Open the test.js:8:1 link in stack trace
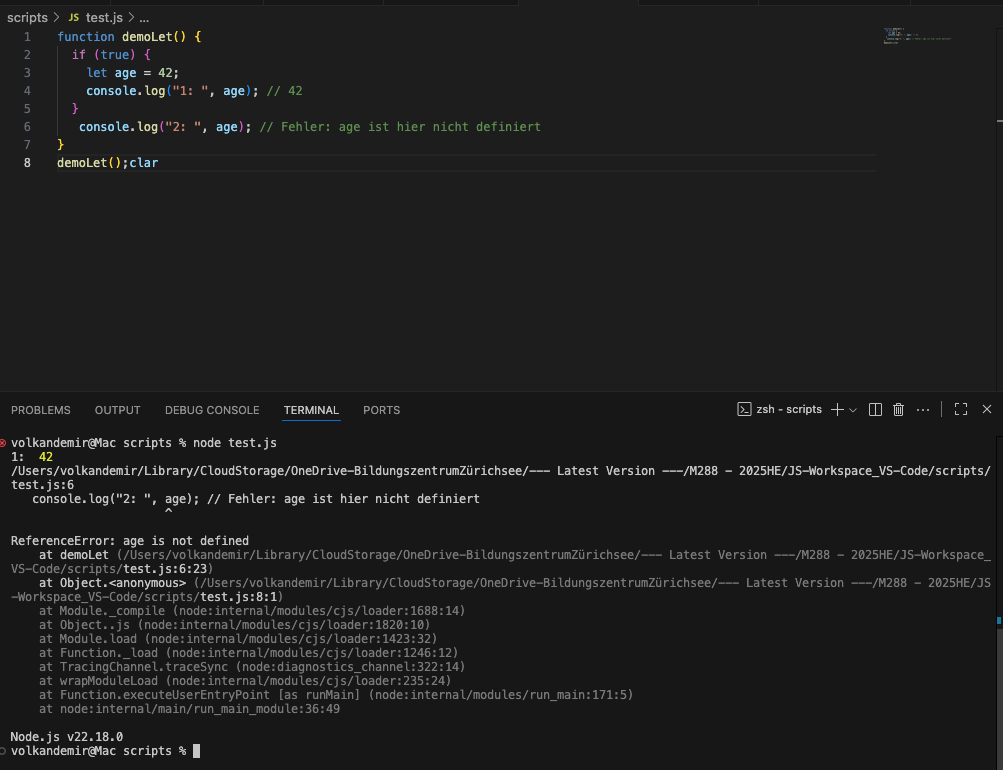 click(x=239, y=597)
